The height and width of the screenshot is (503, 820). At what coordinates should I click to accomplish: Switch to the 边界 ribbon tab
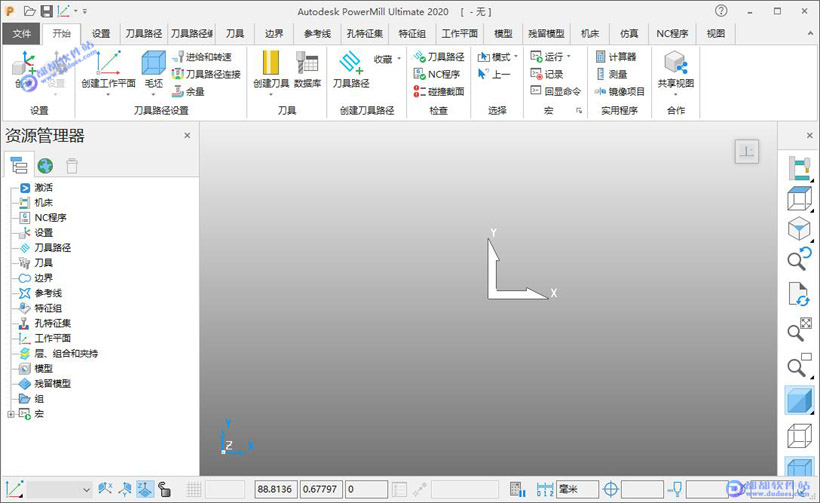[x=274, y=33]
